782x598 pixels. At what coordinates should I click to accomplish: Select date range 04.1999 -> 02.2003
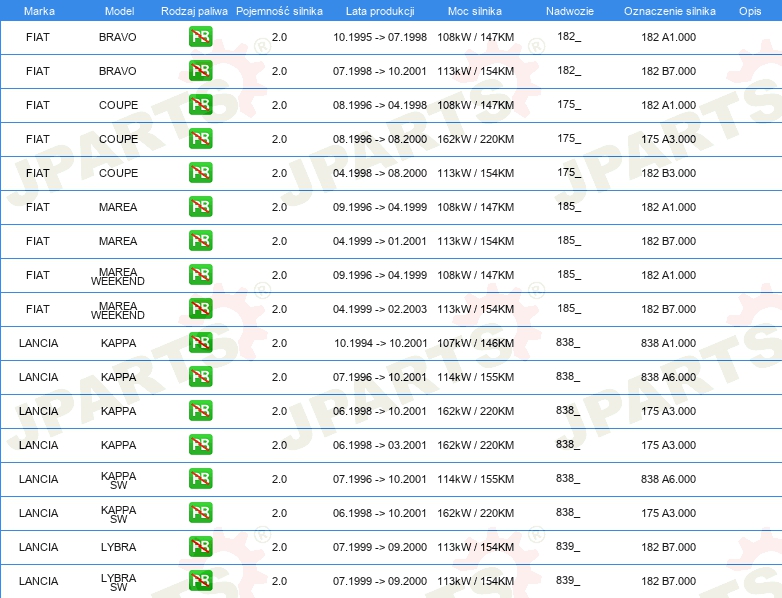pyautogui.click(x=380, y=309)
